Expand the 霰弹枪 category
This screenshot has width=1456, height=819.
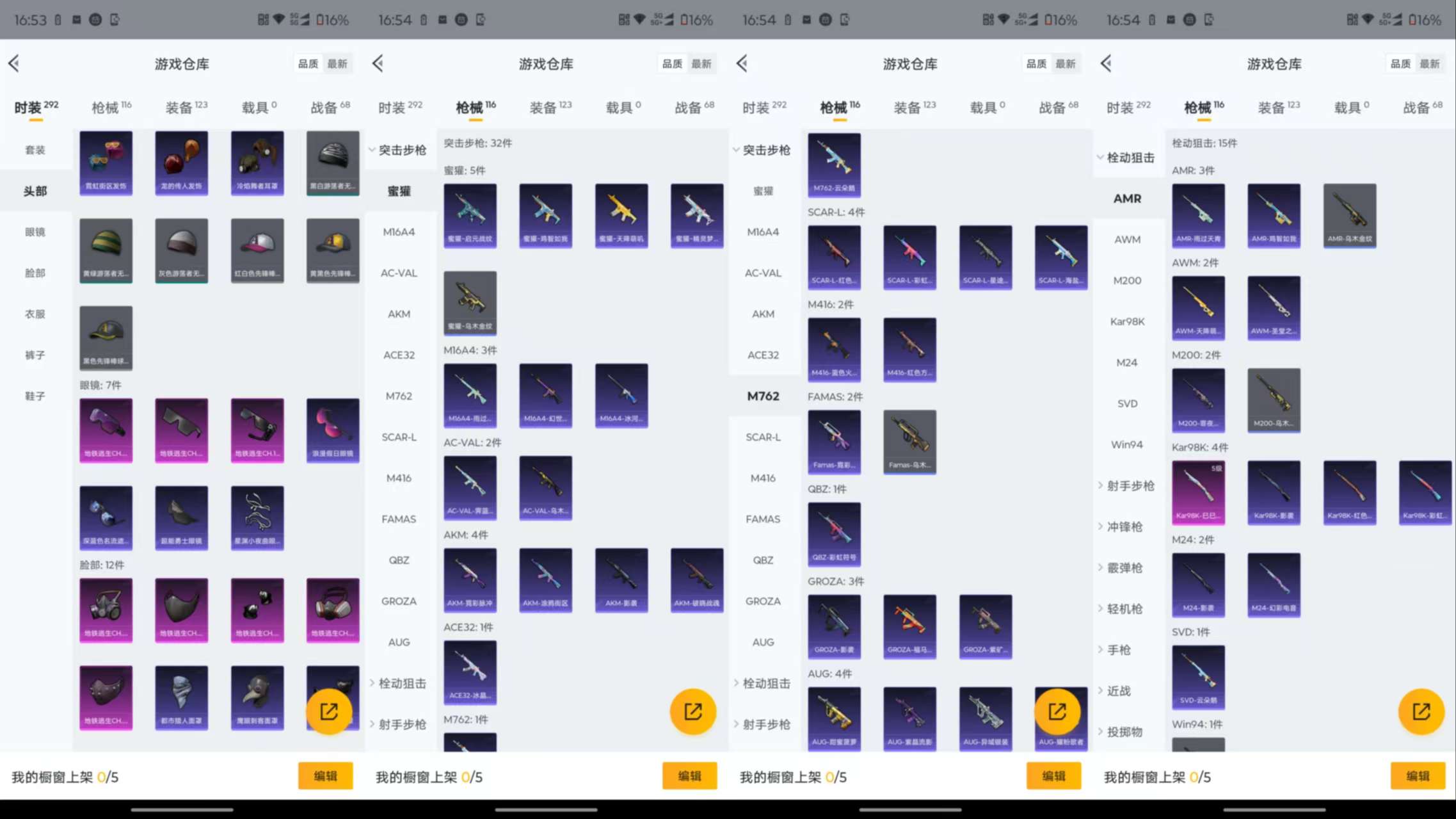click(x=1122, y=567)
